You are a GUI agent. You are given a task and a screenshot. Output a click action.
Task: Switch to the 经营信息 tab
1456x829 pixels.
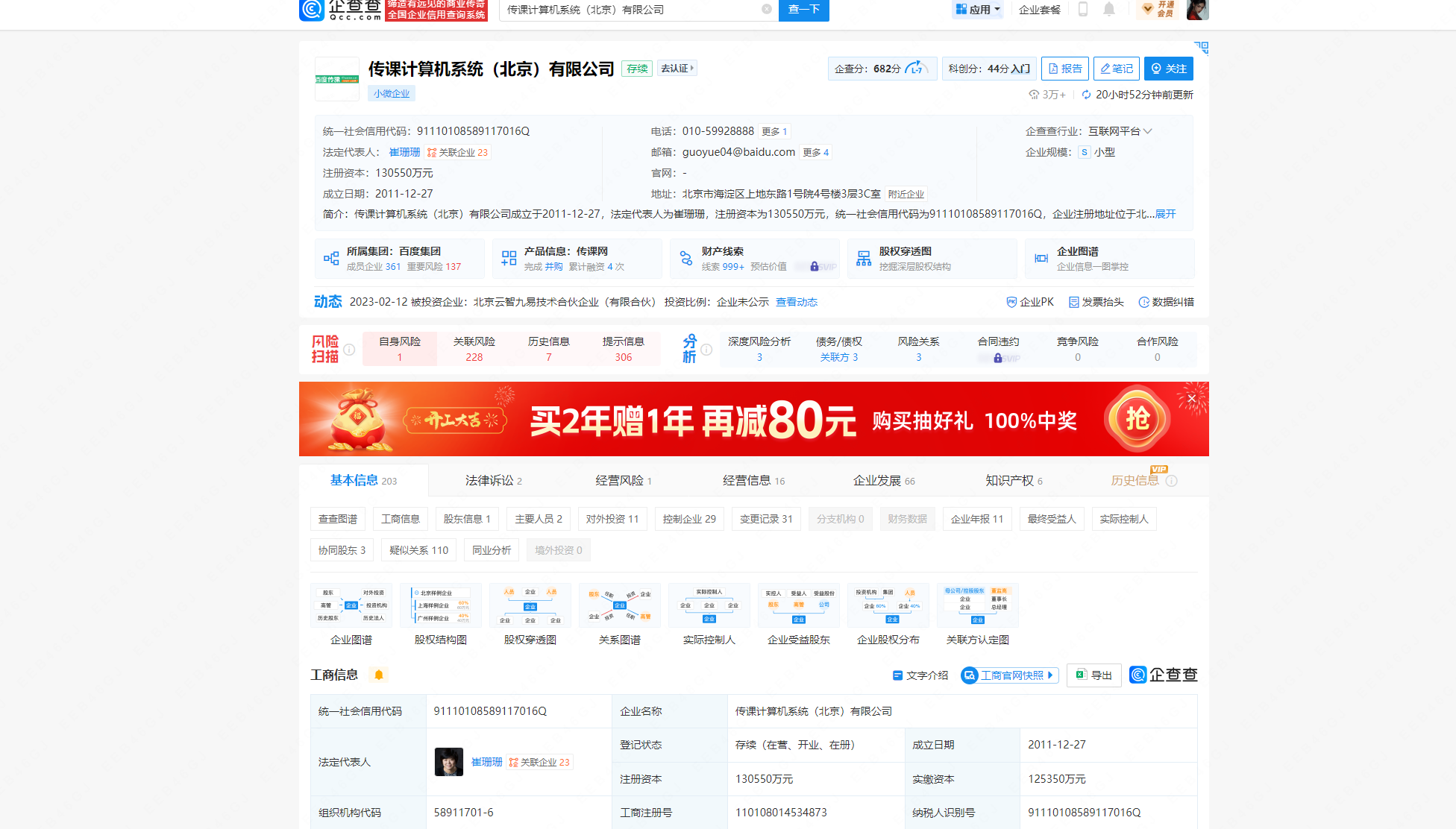[x=753, y=480]
